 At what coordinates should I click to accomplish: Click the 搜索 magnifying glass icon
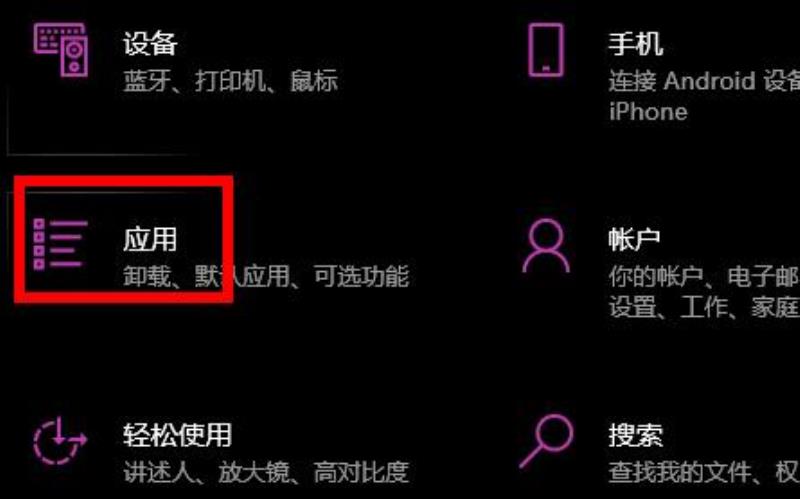click(546, 441)
